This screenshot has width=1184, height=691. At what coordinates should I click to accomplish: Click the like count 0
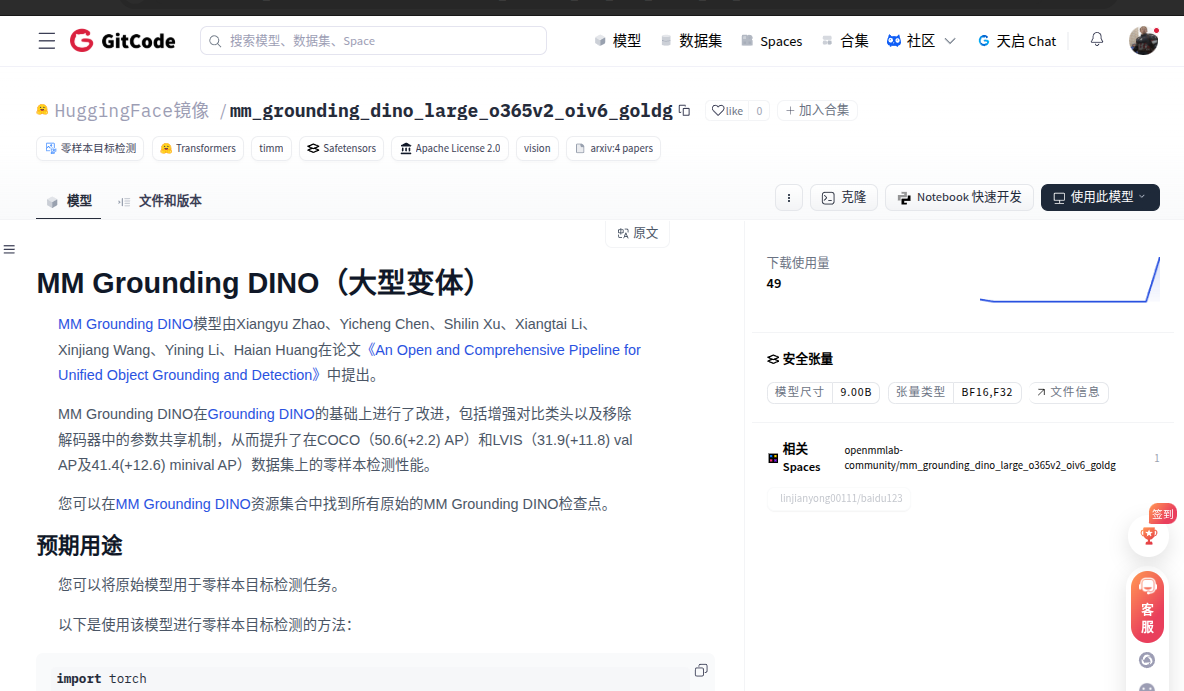pyautogui.click(x=759, y=110)
